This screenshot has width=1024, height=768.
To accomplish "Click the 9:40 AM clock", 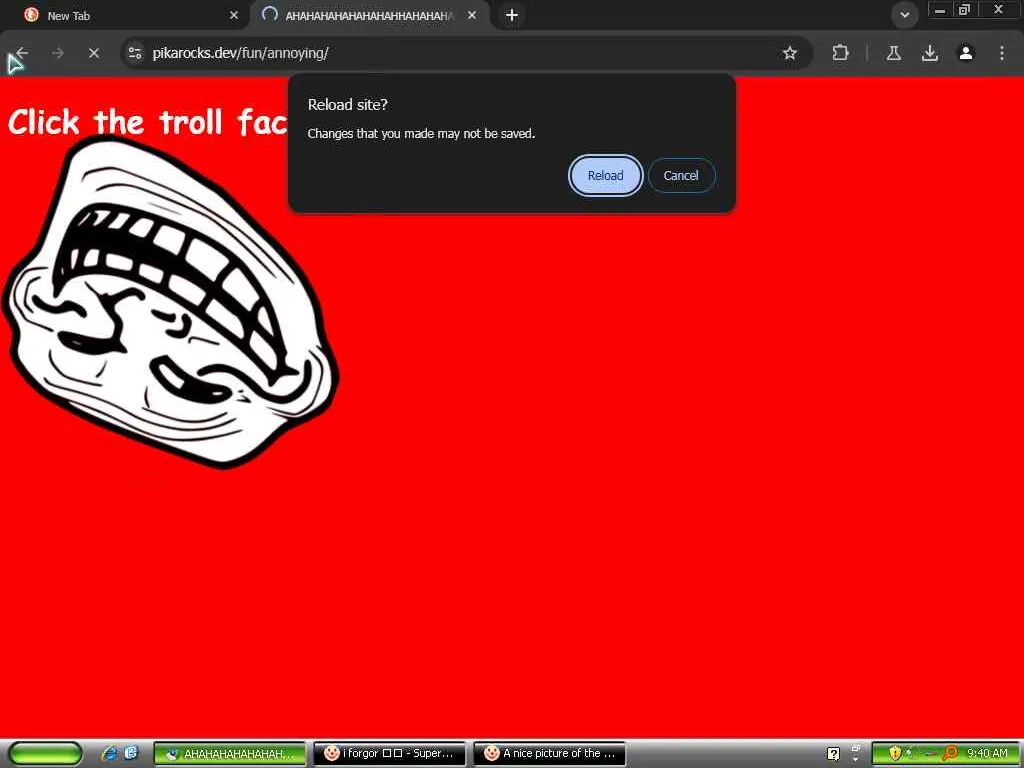I will [x=987, y=754].
